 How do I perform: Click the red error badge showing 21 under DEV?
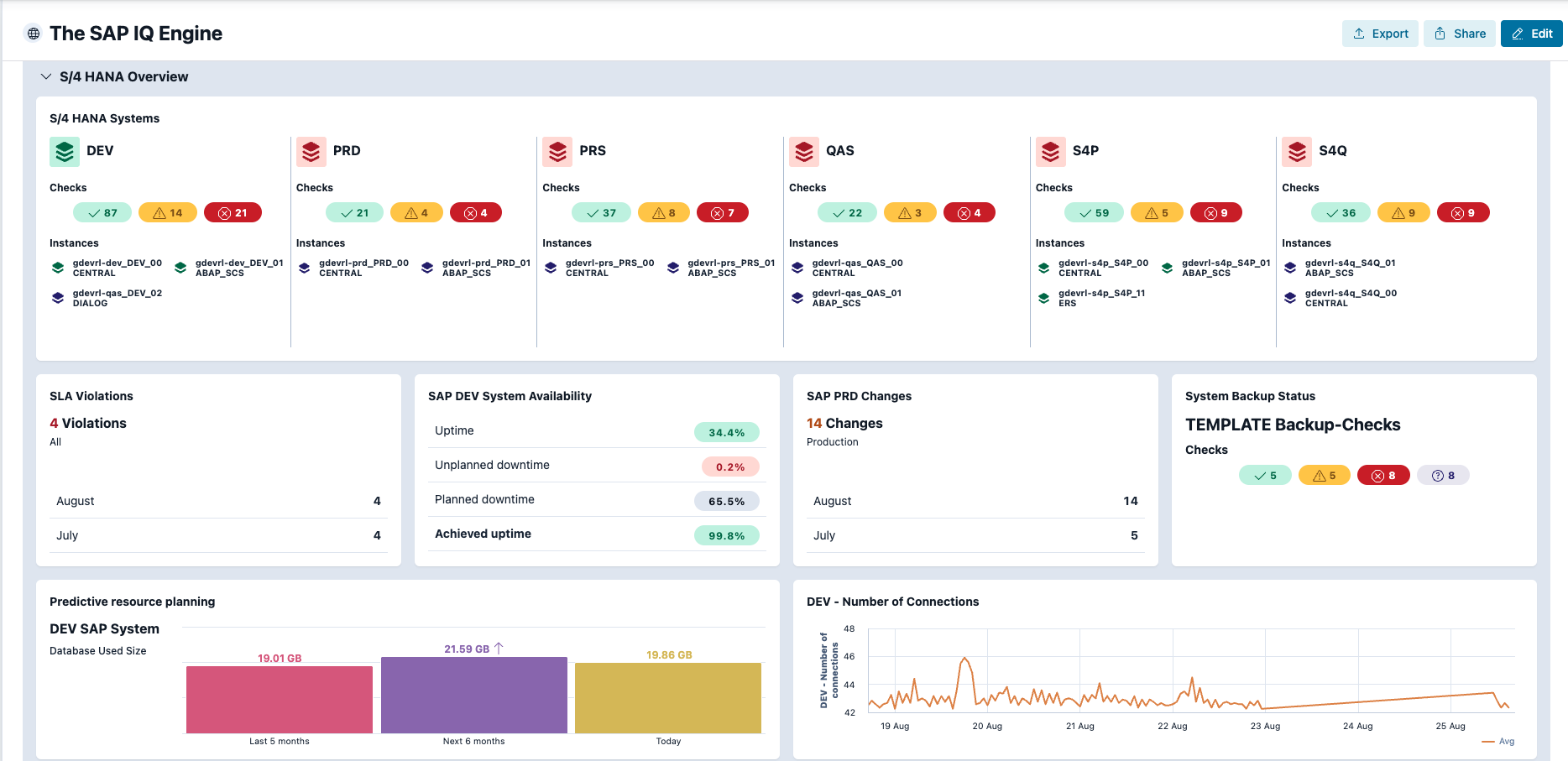[233, 212]
